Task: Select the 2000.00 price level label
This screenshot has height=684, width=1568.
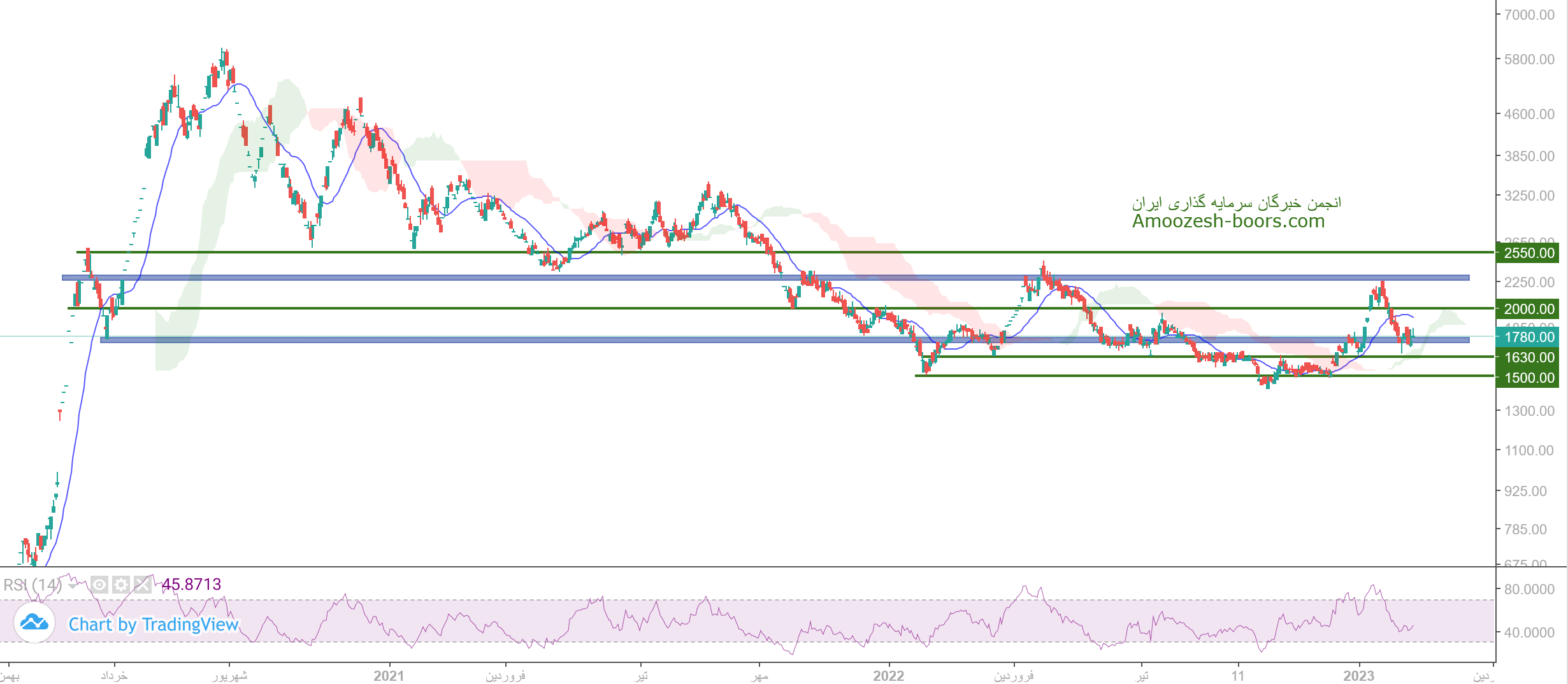Action: click(x=1528, y=309)
